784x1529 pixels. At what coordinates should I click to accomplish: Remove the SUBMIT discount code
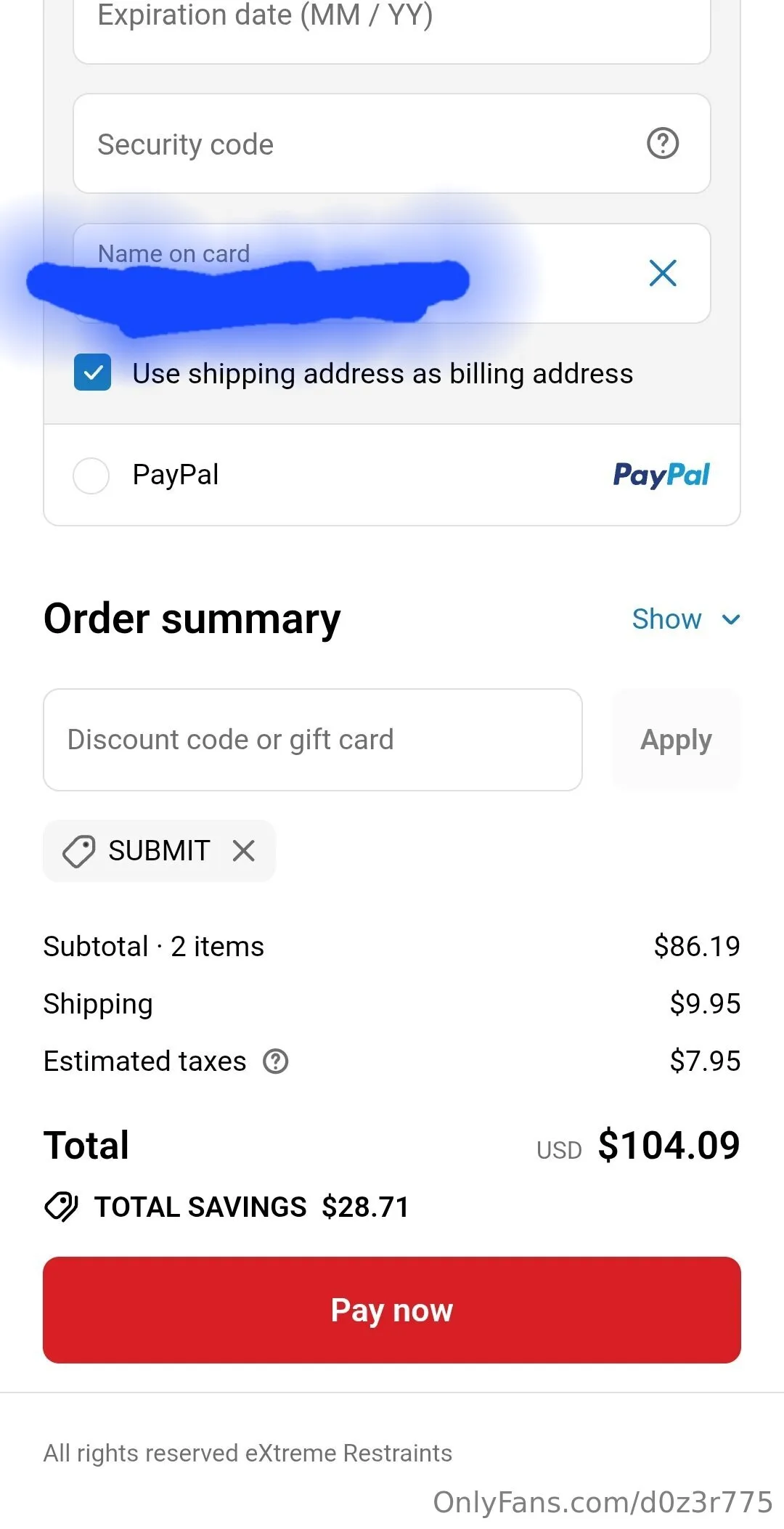[x=244, y=850]
